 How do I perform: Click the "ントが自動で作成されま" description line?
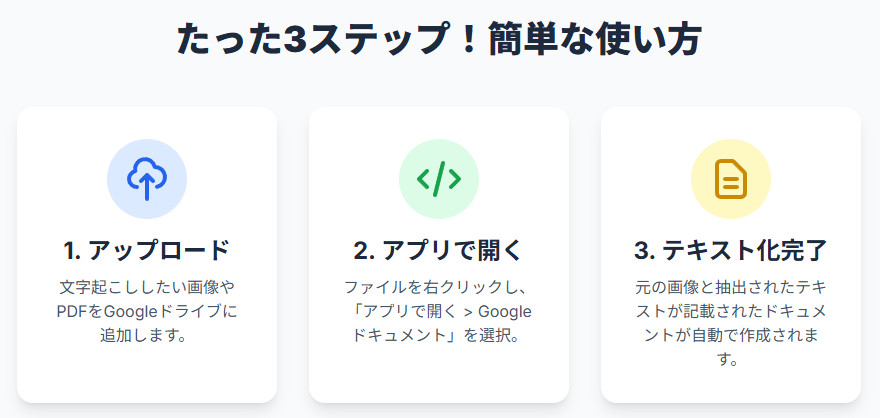click(731, 335)
